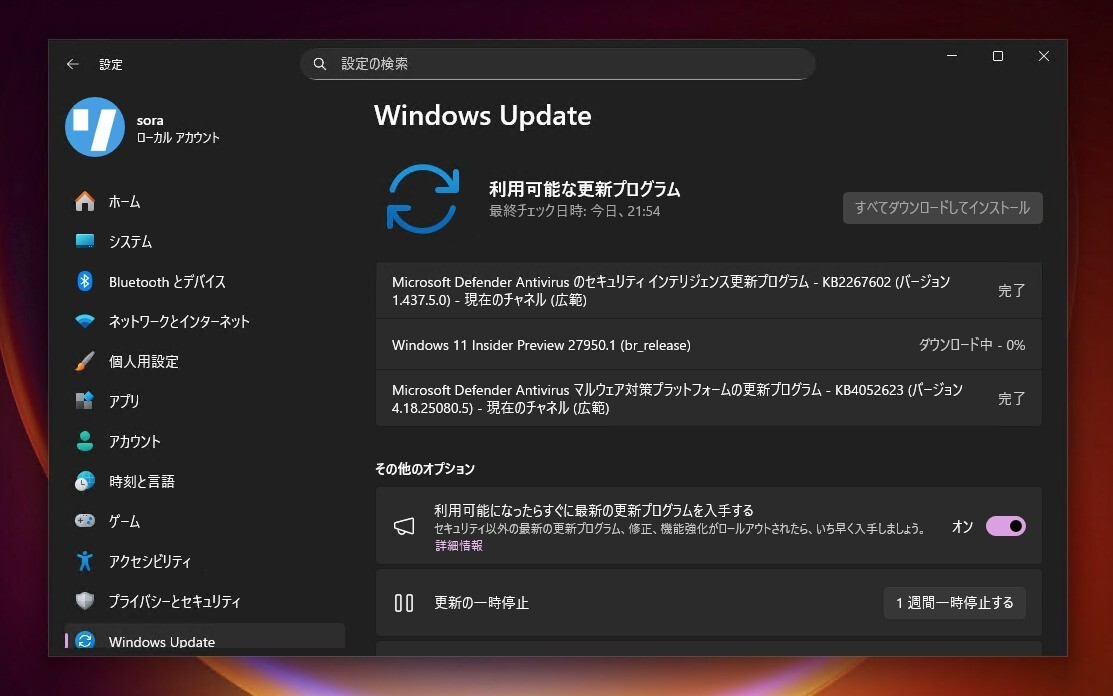Click すべてダウンロードしてインストール button
This screenshot has height=696, width=1113.
tap(943, 208)
